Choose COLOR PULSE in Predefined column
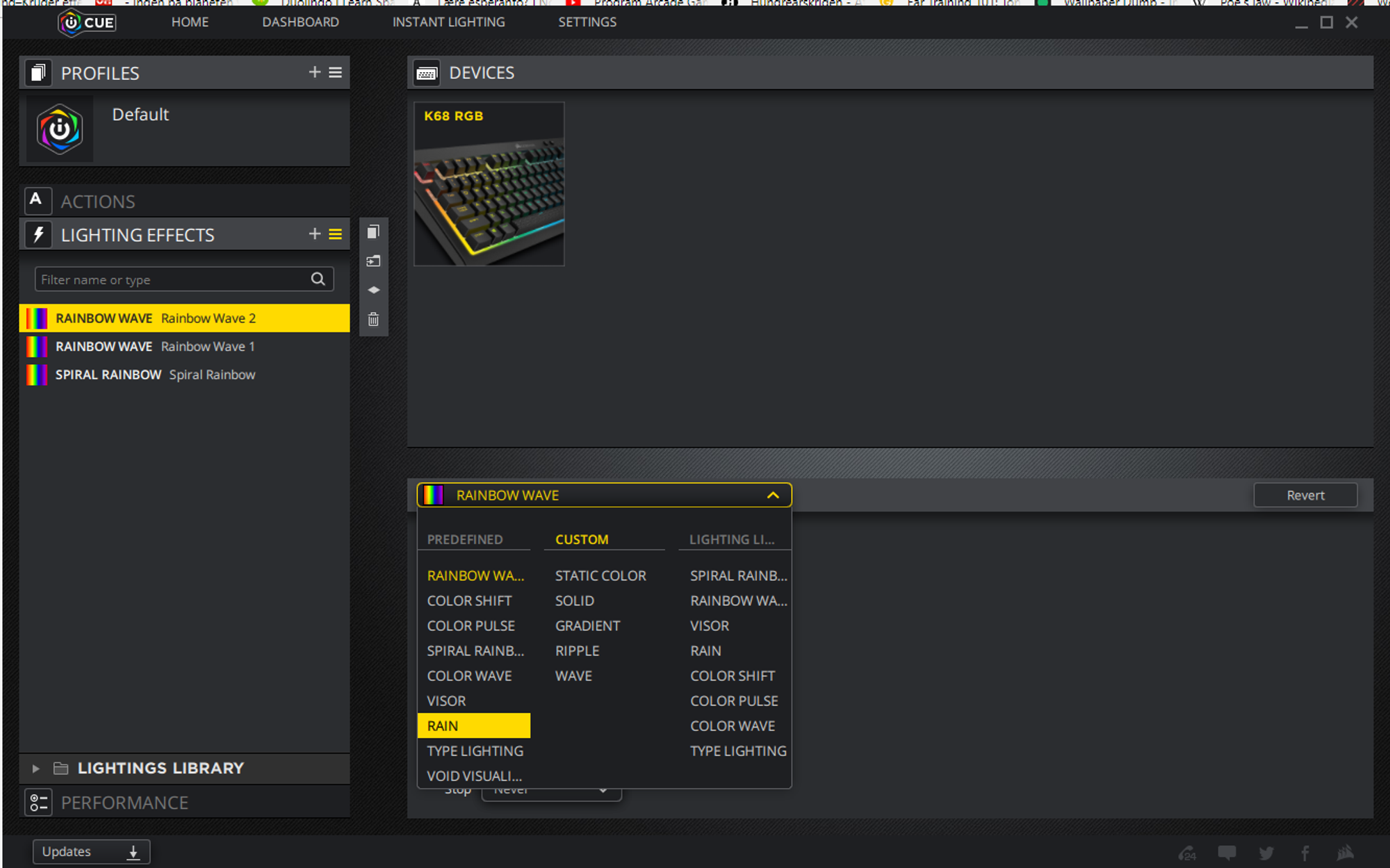The width and height of the screenshot is (1390, 868). coord(471,625)
